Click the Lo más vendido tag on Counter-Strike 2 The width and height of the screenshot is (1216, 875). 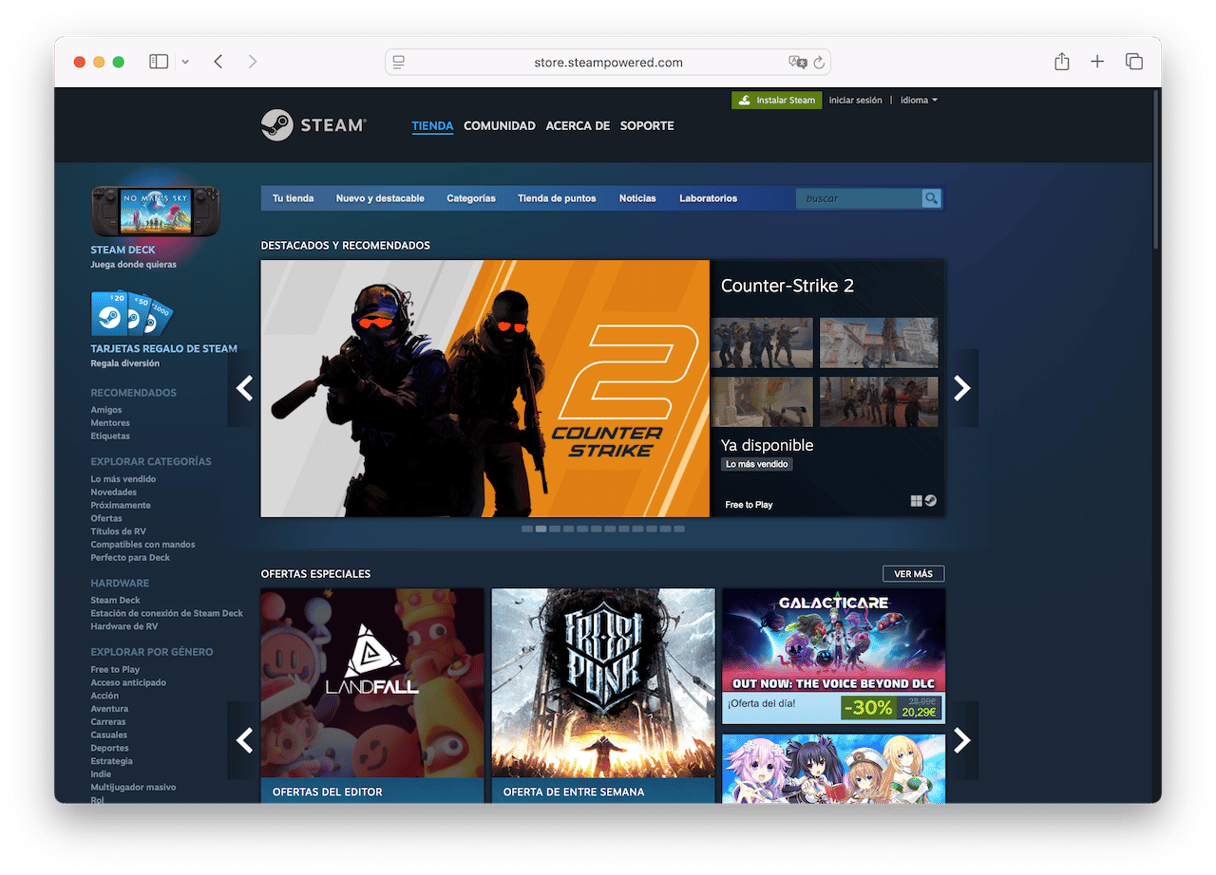757,464
